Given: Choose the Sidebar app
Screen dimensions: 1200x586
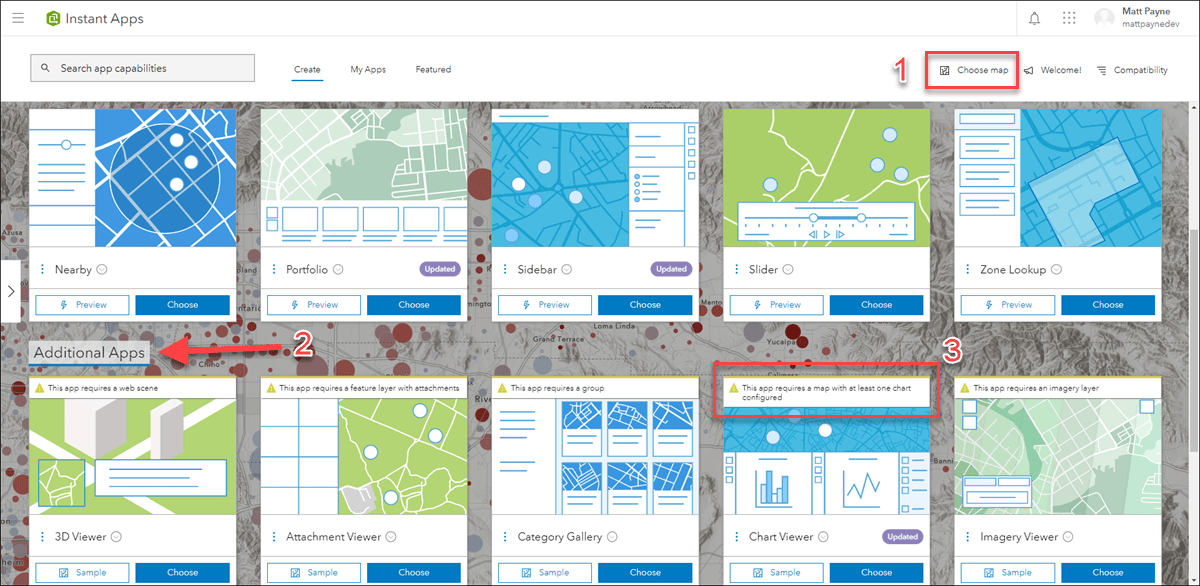Looking at the screenshot, I should tap(645, 305).
